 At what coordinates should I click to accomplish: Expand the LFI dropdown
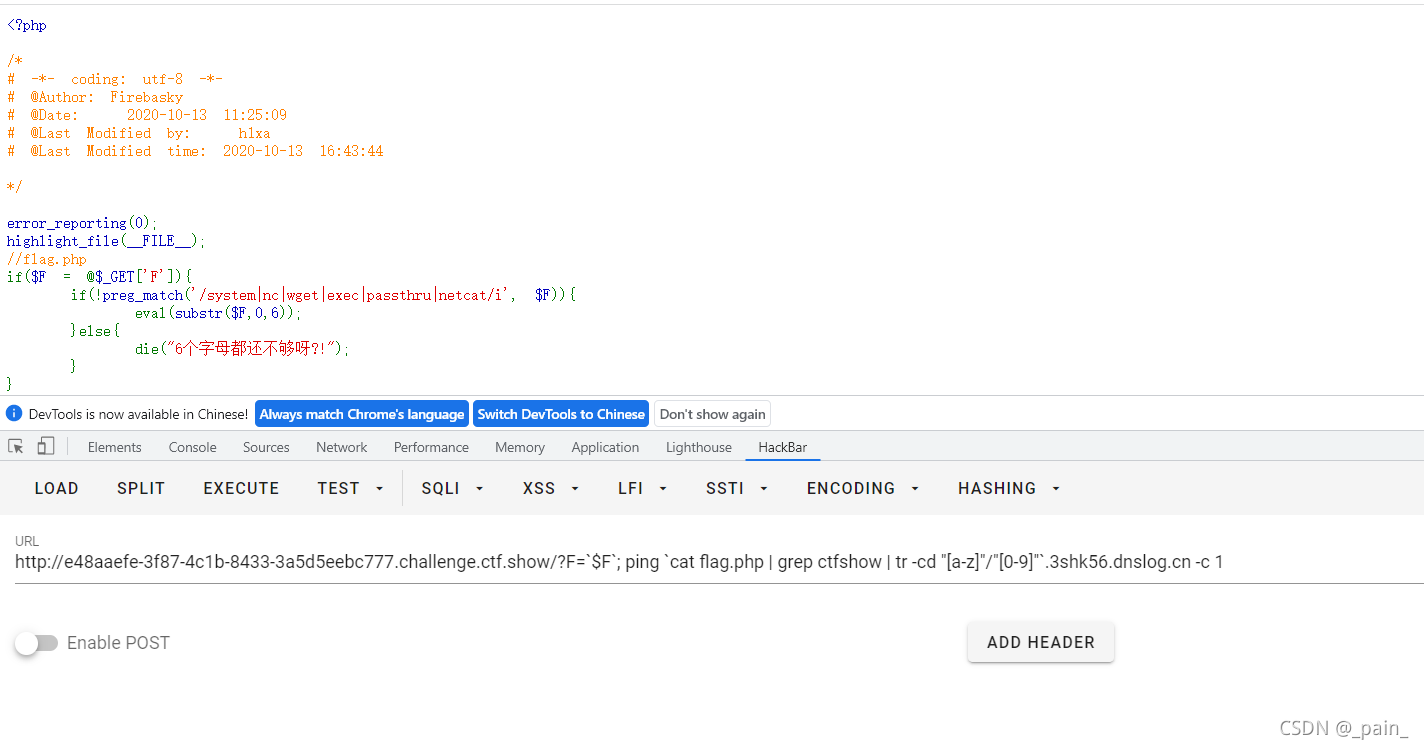coord(642,488)
